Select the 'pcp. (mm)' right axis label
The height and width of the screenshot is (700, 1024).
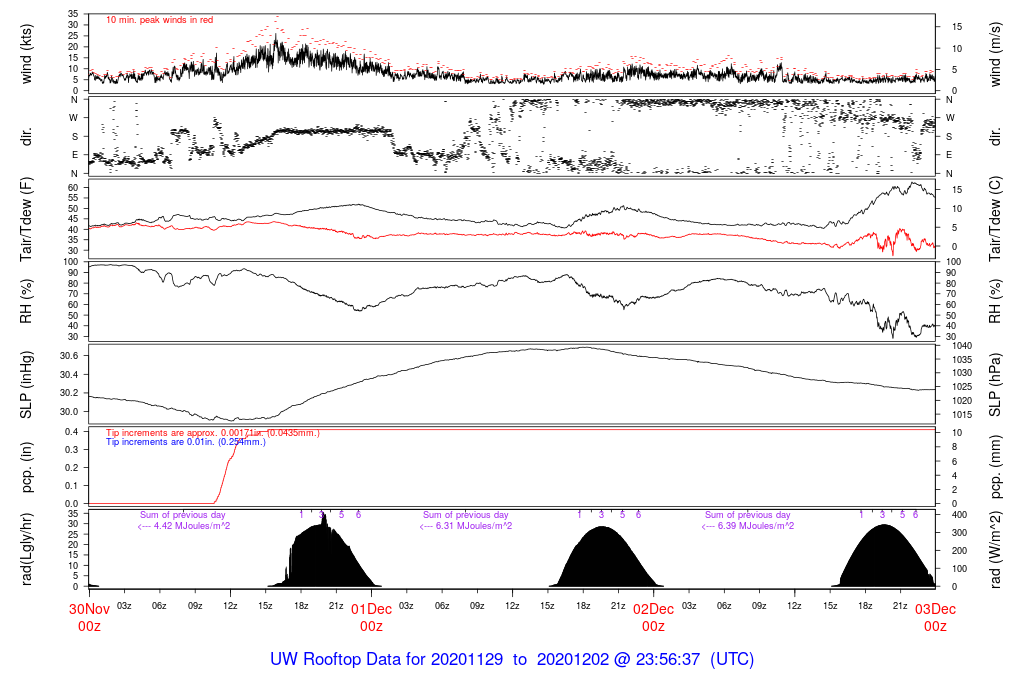[997, 467]
